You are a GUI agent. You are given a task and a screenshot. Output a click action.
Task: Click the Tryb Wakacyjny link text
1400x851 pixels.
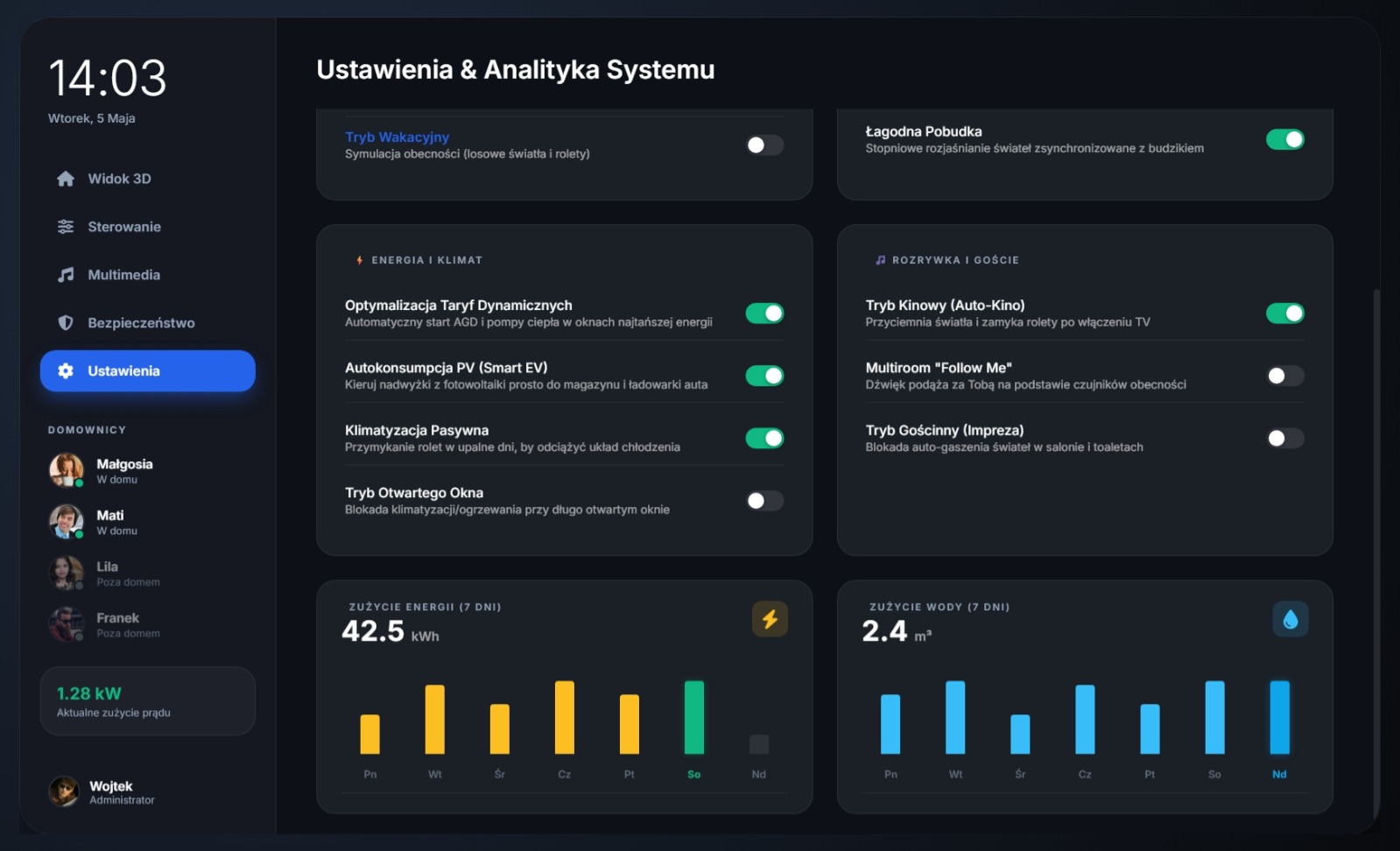397,137
